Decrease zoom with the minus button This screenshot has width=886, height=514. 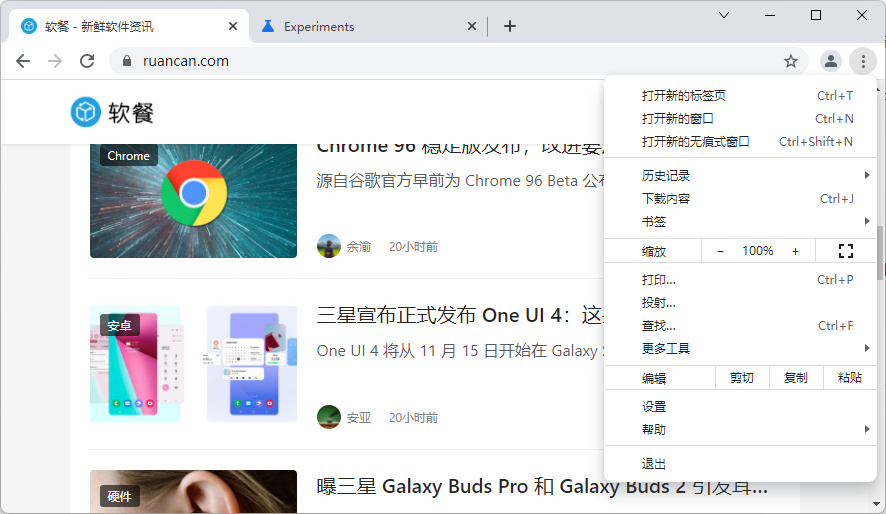click(x=720, y=251)
